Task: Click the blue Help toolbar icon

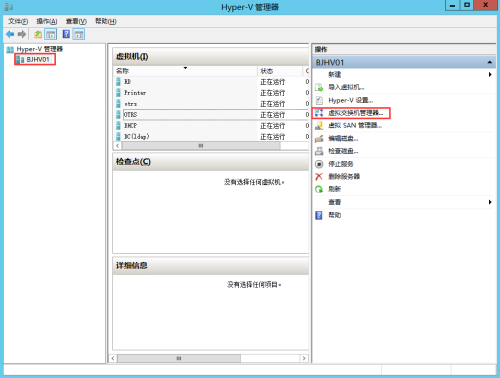Action: click(66, 34)
